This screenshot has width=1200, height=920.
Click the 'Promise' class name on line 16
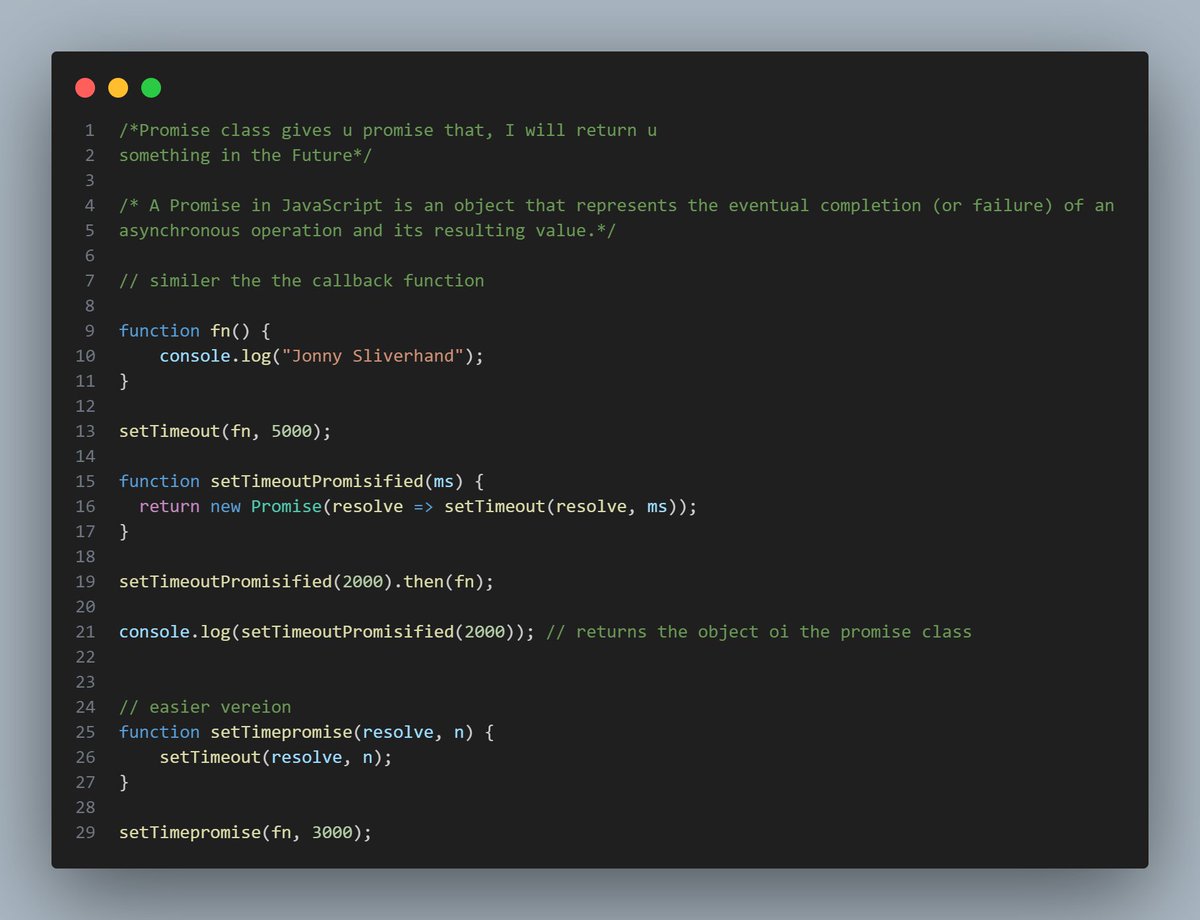point(286,506)
